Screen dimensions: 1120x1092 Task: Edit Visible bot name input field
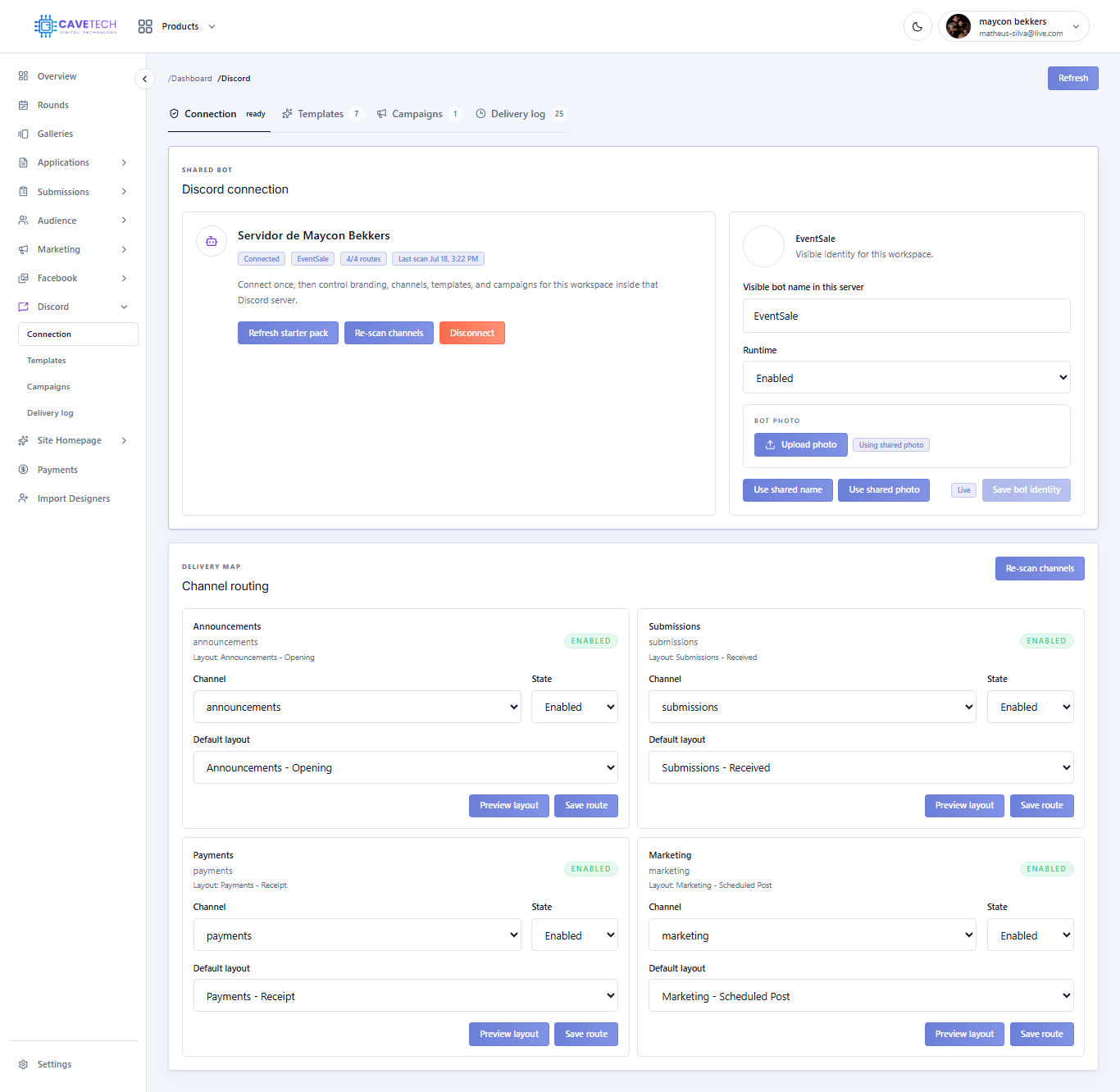pyautogui.click(x=907, y=316)
